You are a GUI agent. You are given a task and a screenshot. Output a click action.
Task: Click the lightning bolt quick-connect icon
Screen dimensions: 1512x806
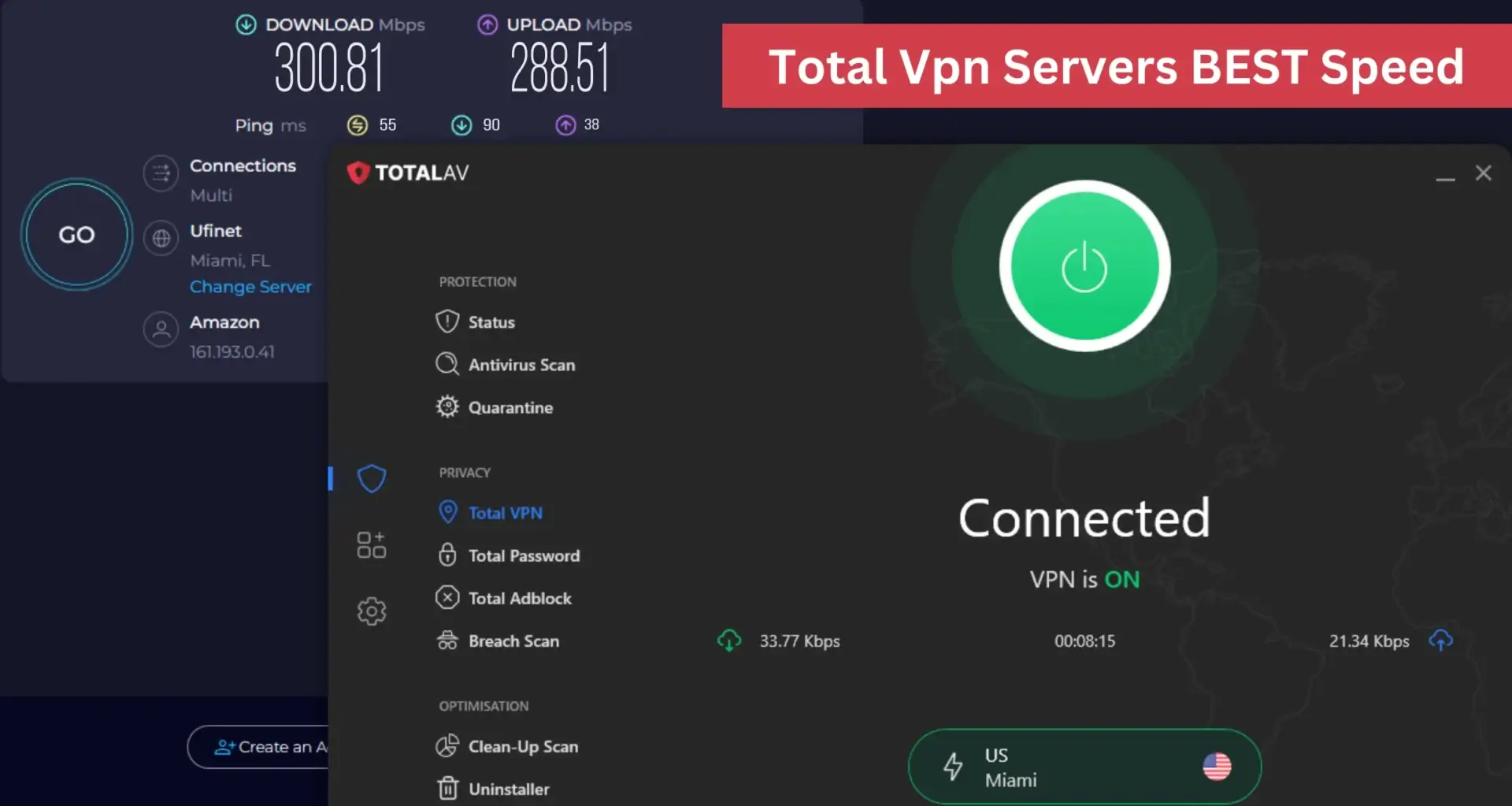pos(953,767)
